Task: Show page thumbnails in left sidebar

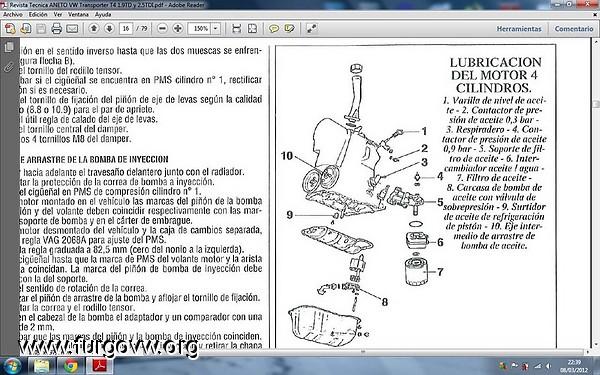Action: pos(9,47)
